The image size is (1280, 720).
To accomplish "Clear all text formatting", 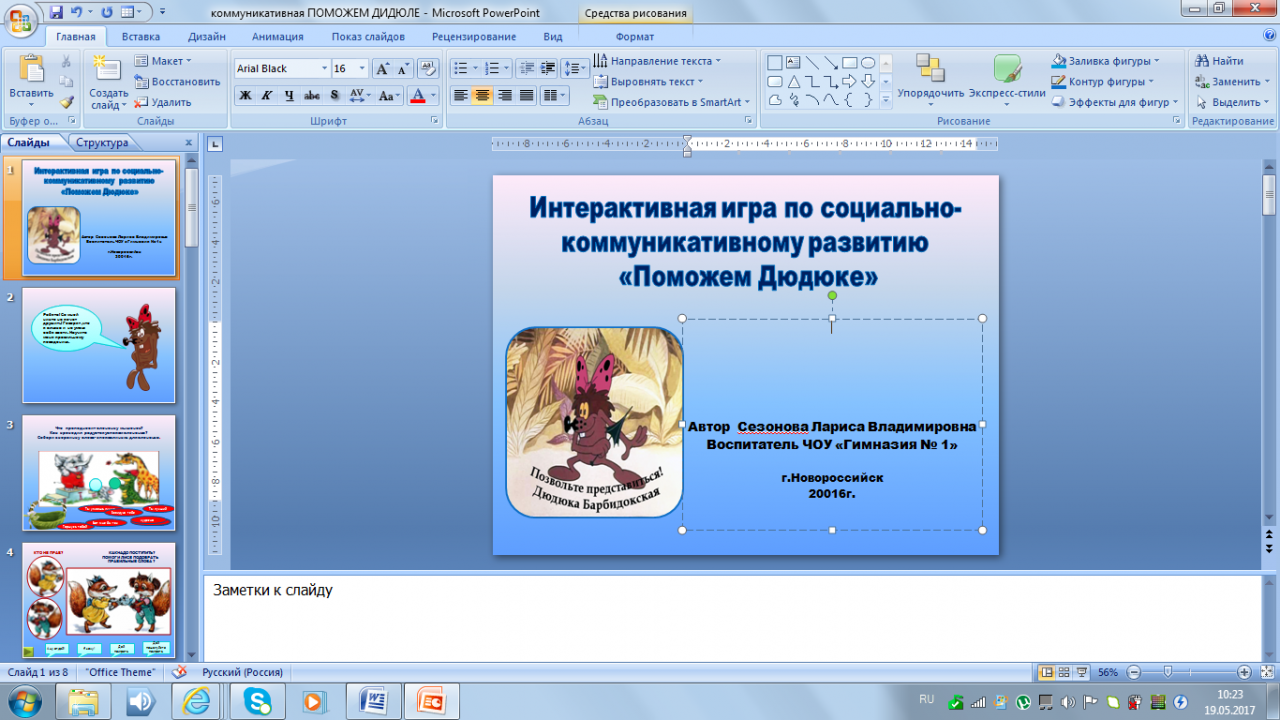I will (428, 68).
